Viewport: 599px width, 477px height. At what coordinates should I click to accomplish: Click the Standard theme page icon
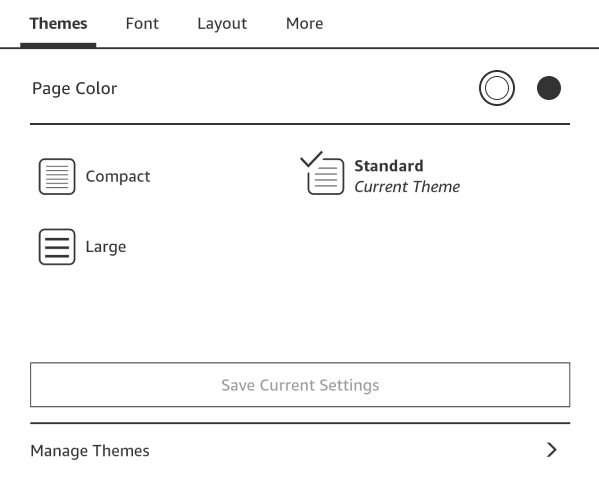[326, 176]
